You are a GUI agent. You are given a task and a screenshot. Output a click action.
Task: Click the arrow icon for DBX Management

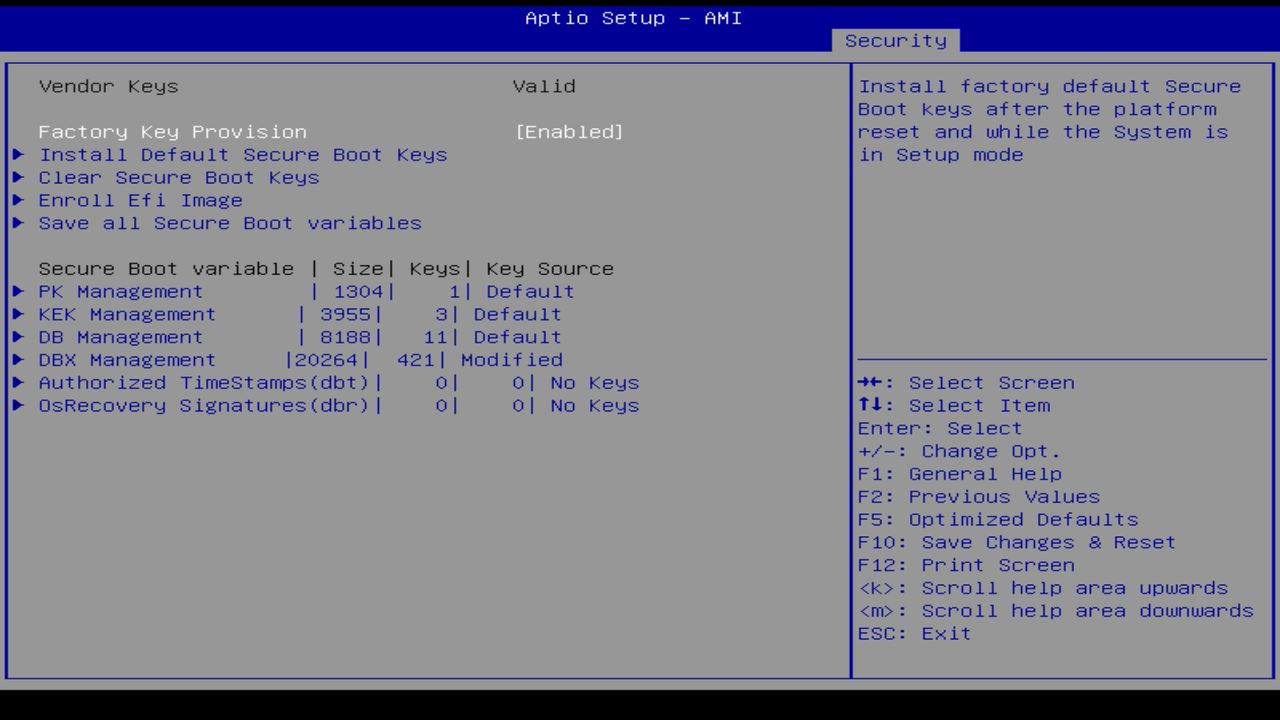[x=18, y=359]
